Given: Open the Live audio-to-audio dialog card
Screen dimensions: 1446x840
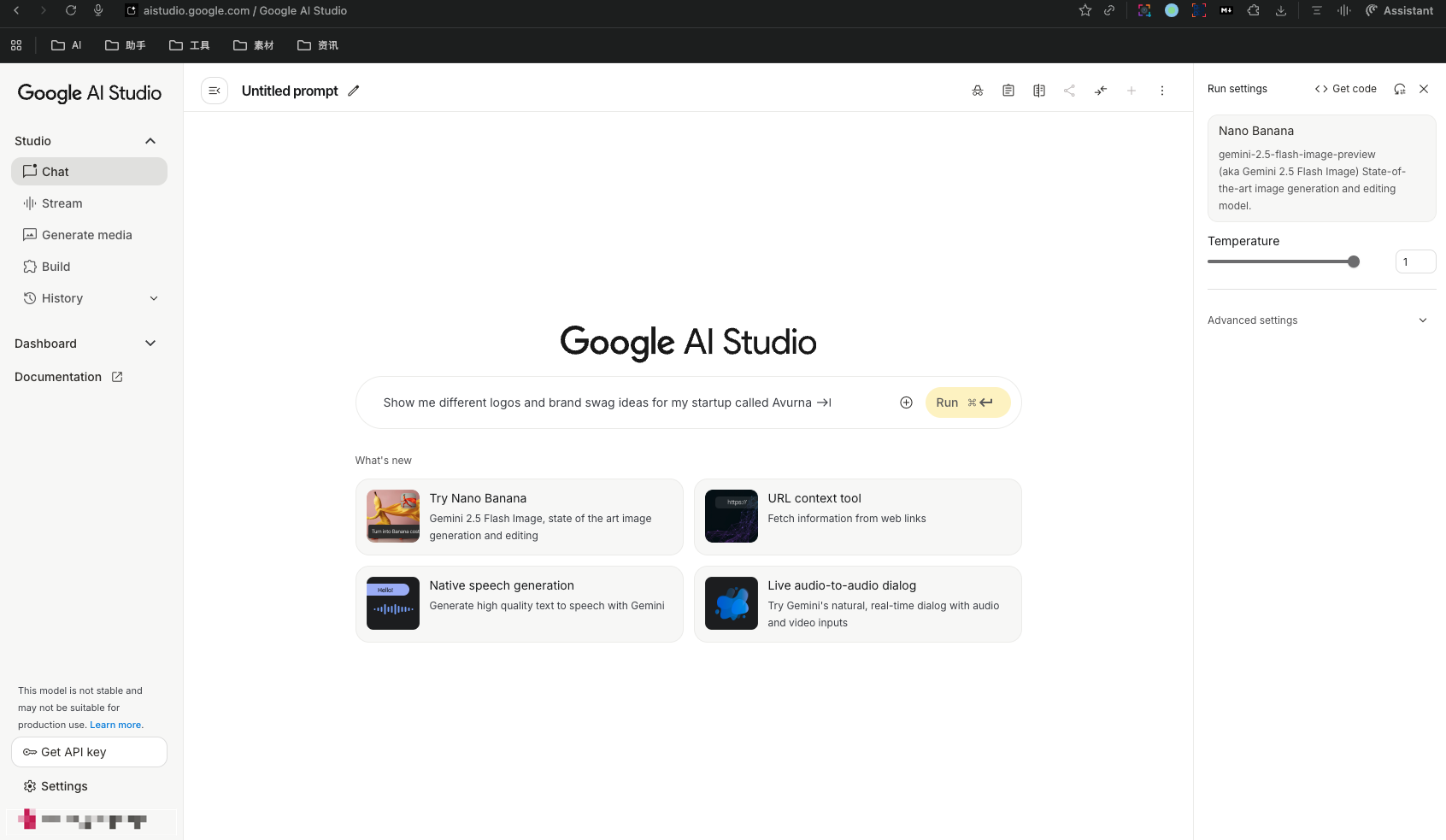Looking at the screenshot, I should (x=858, y=604).
